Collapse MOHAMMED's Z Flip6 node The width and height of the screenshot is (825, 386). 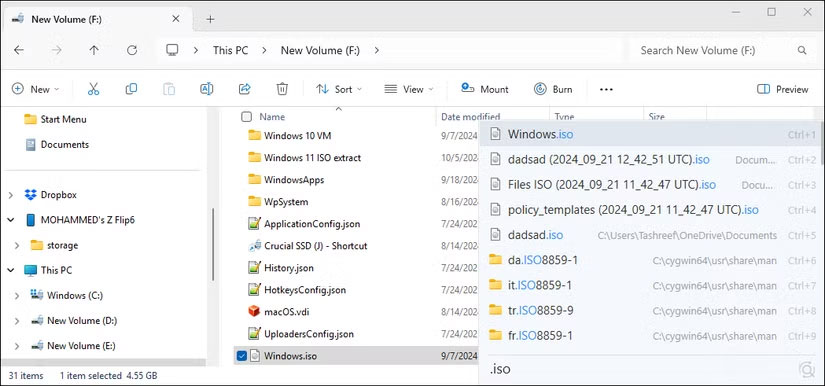tap(11, 220)
